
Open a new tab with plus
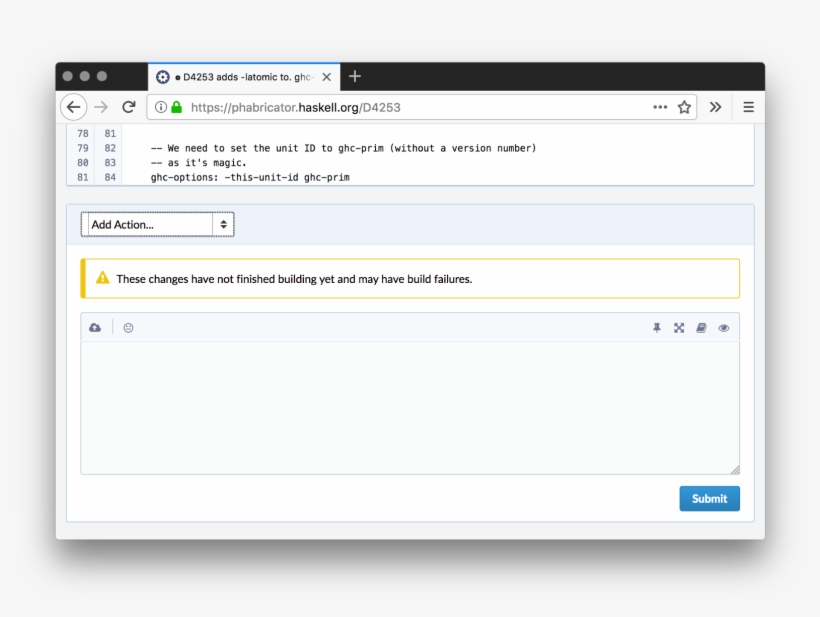pyautogui.click(x=355, y=77)
